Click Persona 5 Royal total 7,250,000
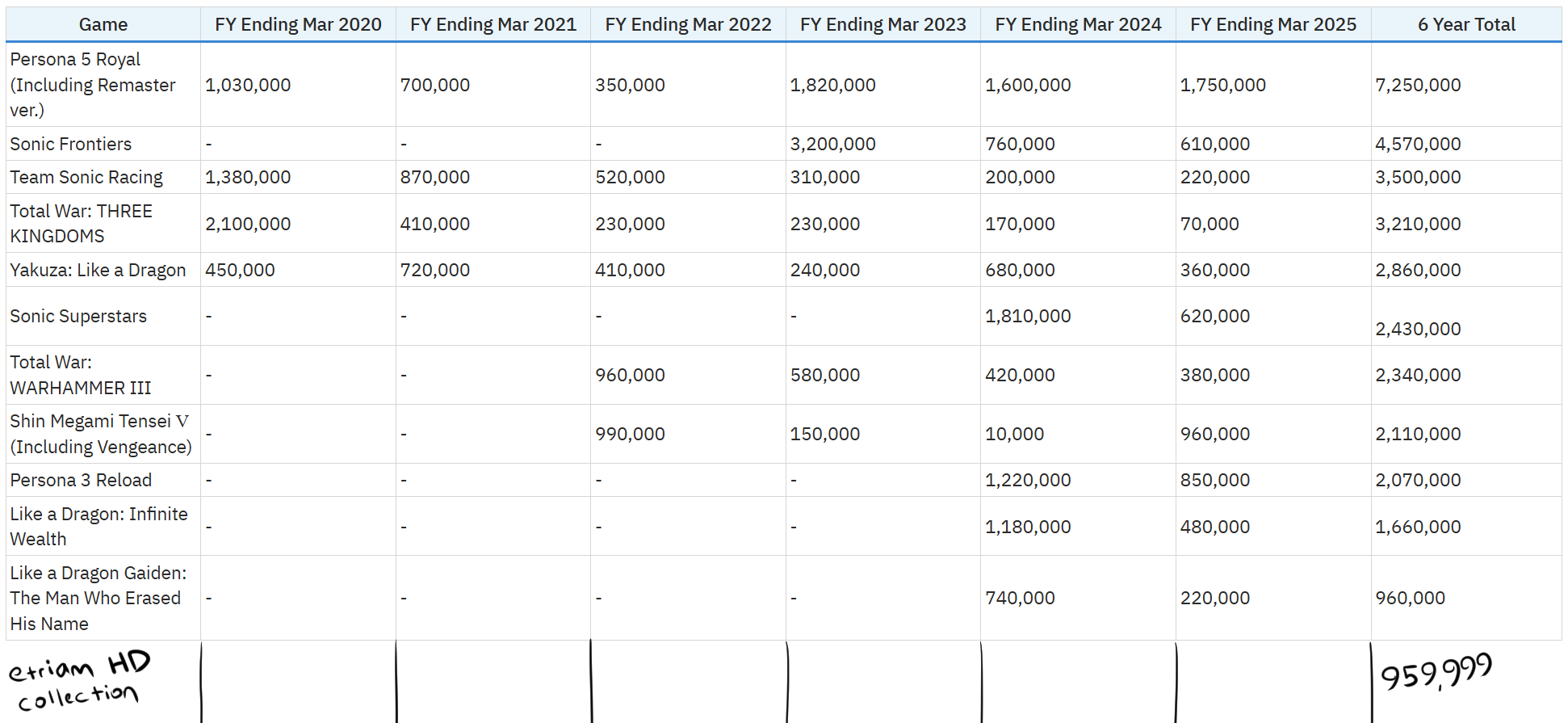This screenshot has height=723, width=1568. (1418, 85)
